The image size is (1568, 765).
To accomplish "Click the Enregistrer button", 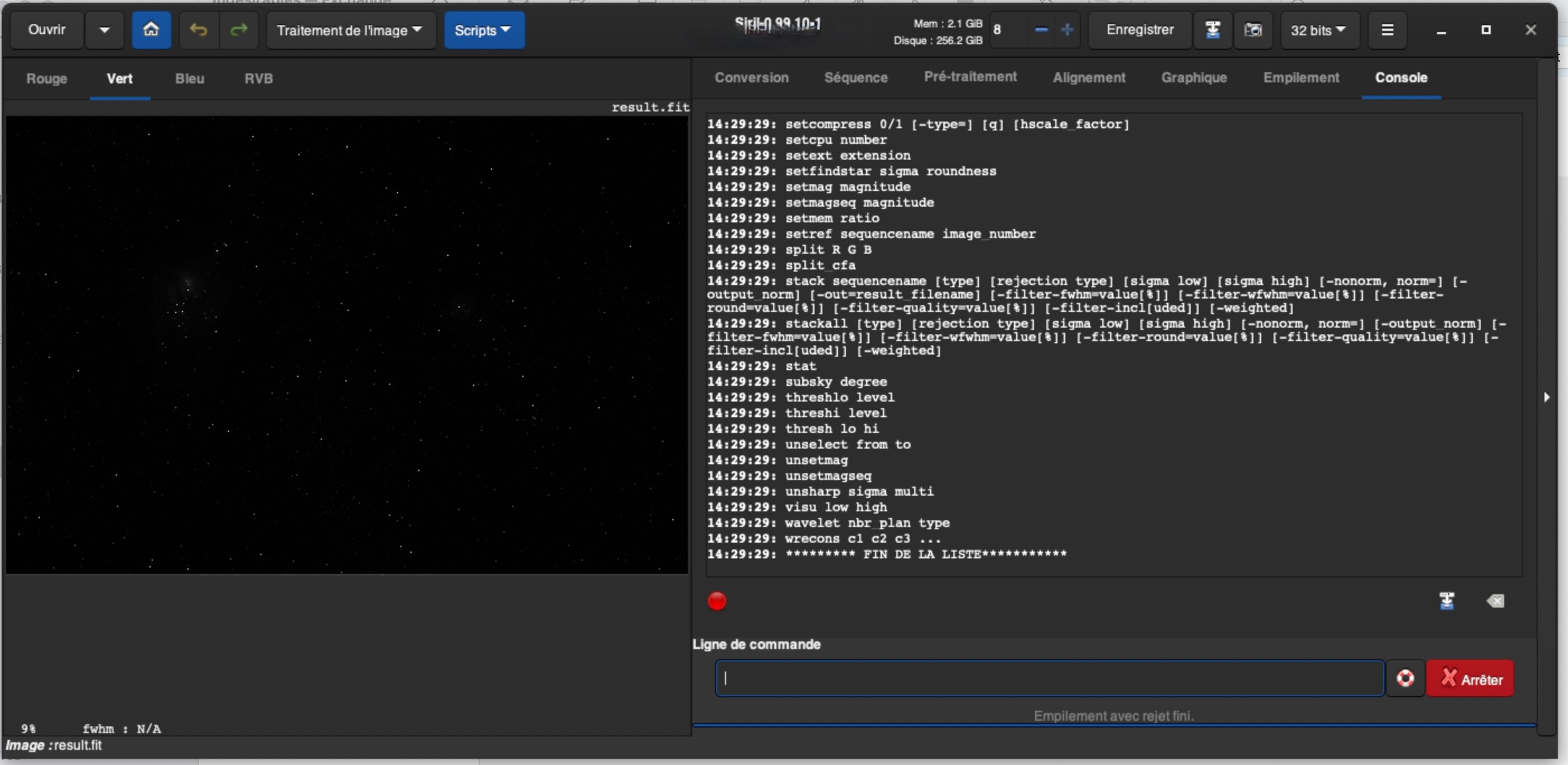I will coord(1140,30).
